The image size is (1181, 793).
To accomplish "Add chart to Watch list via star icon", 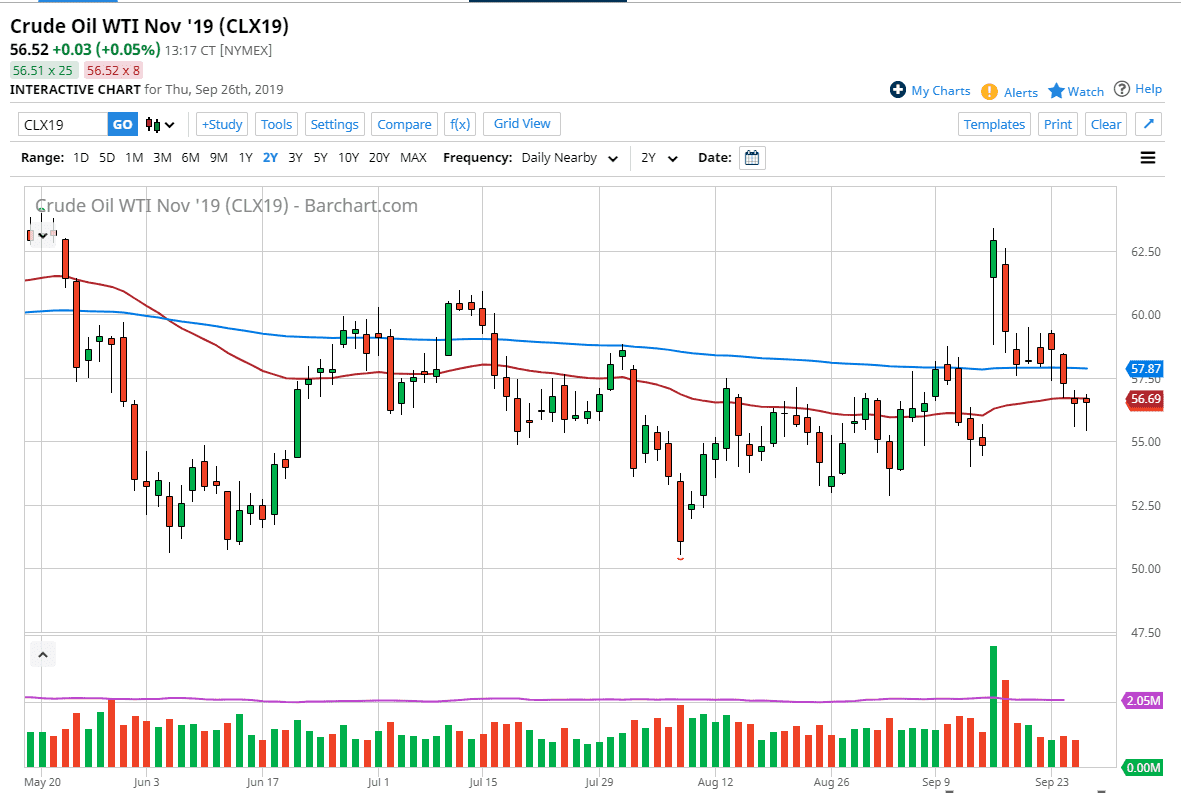I will (1056, 91).
